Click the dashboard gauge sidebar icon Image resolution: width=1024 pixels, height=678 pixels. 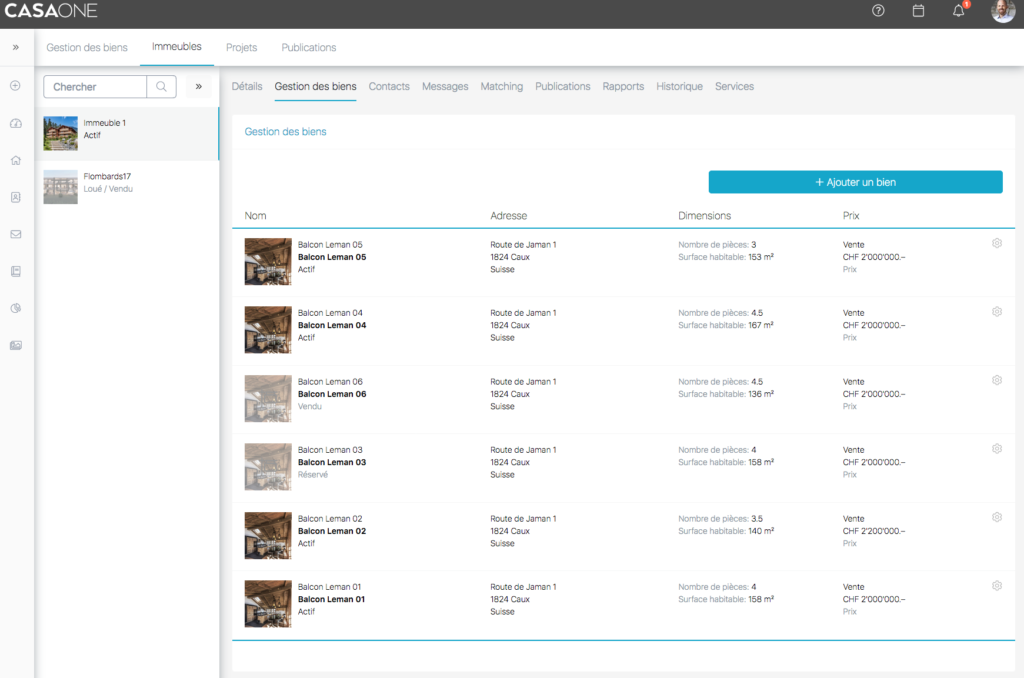click(x=16, y=123)
